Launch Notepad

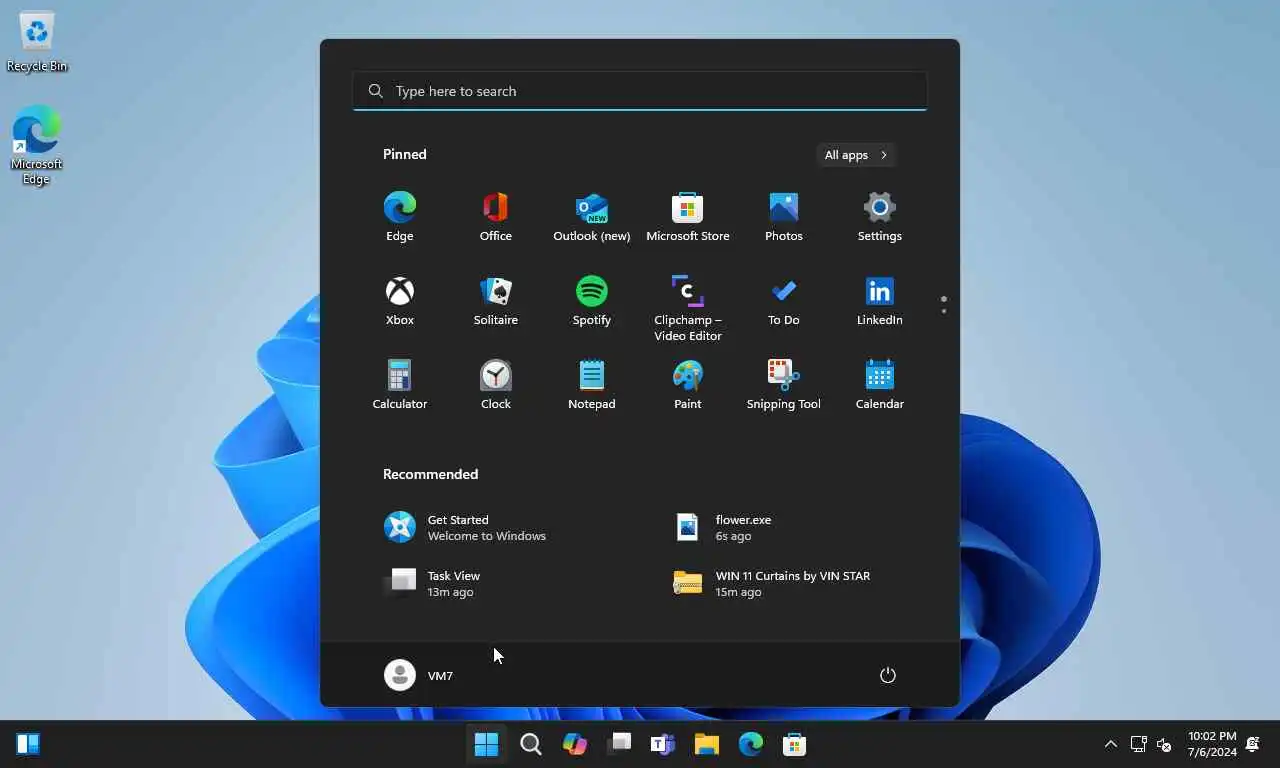tap(591, 385)
